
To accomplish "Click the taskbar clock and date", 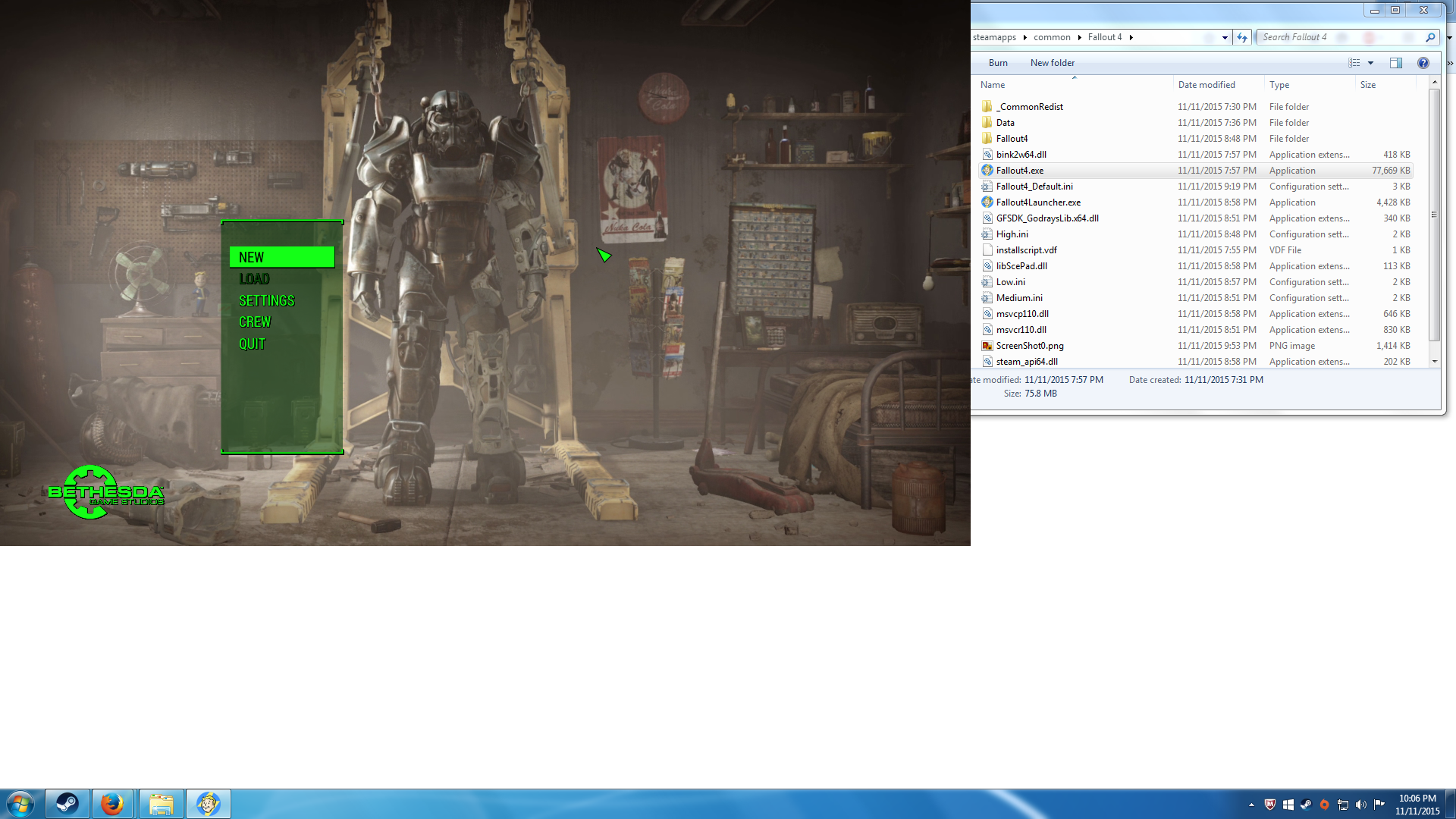I will tap(1417, 805).
